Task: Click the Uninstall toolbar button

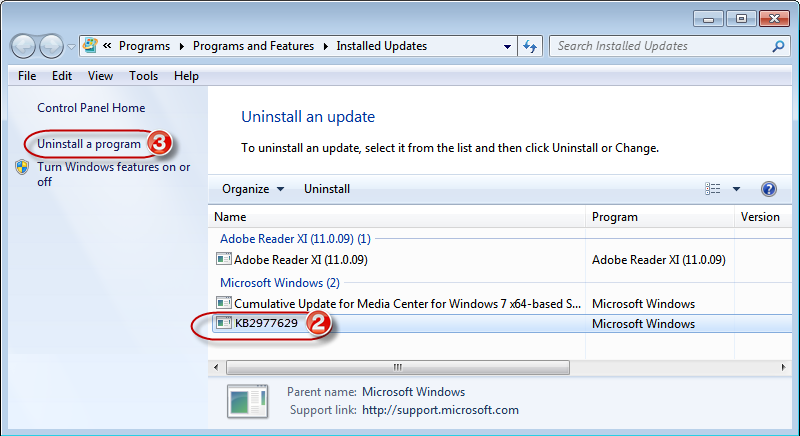Action: coord(327,189)
